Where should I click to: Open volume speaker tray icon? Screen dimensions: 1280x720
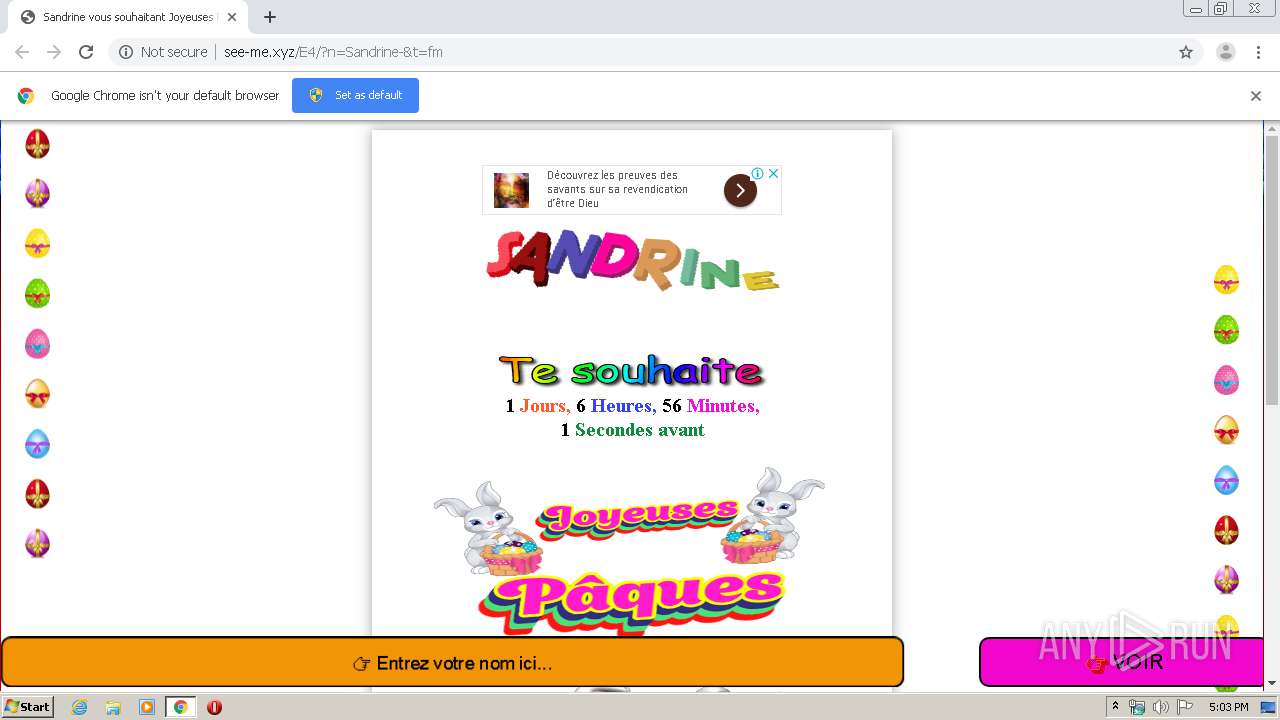tap(1161, 707)
